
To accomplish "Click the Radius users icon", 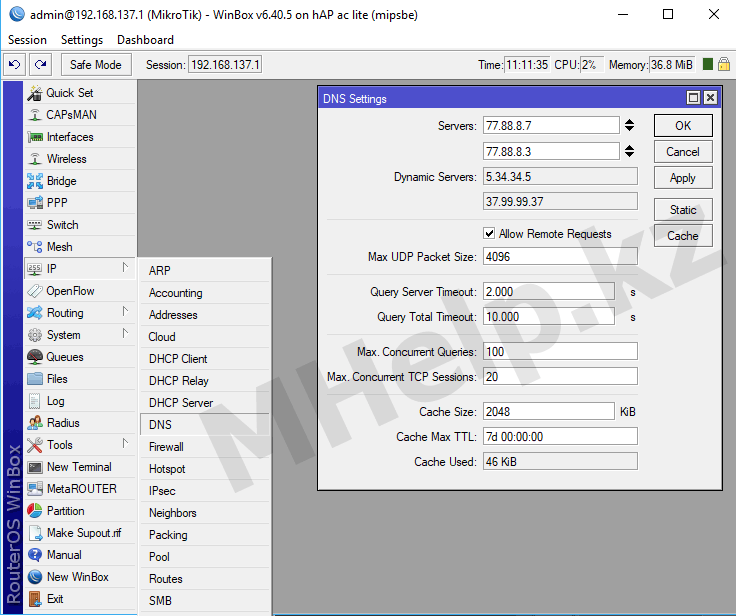I will click(x=35, y=423).
